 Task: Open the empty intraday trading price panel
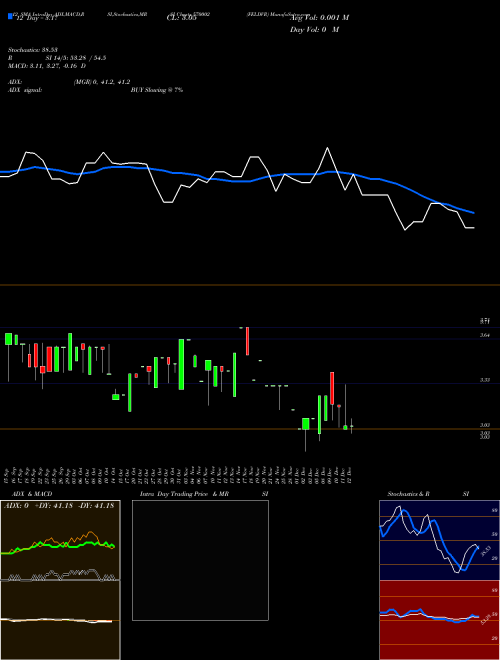pyautogui.click(x=200, y=560)
